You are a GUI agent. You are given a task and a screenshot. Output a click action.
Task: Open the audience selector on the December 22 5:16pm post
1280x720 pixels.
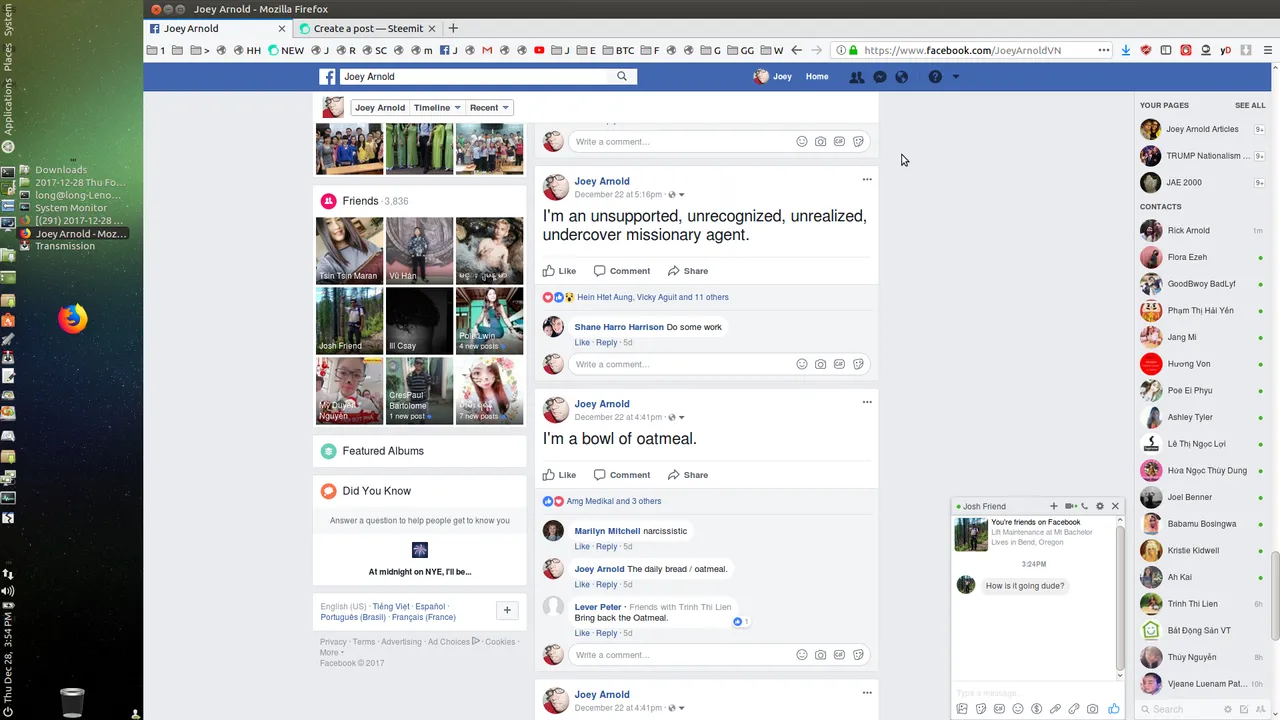(x=676, y=195)
